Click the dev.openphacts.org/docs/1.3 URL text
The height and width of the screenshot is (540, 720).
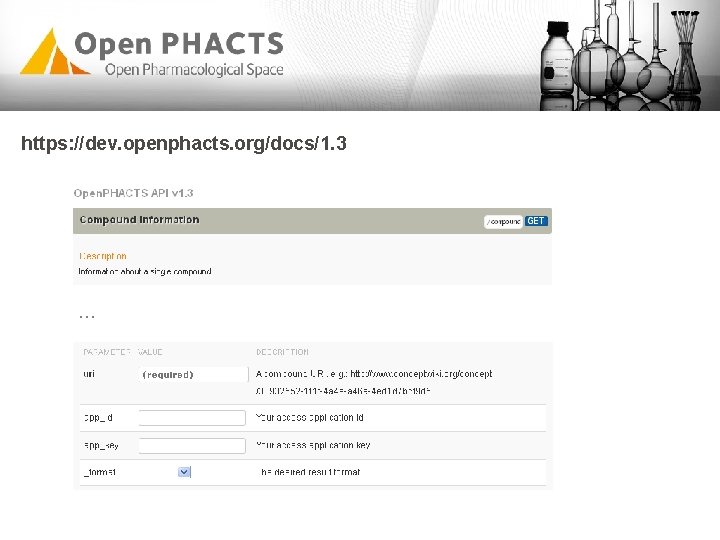(x=184, y=143)
